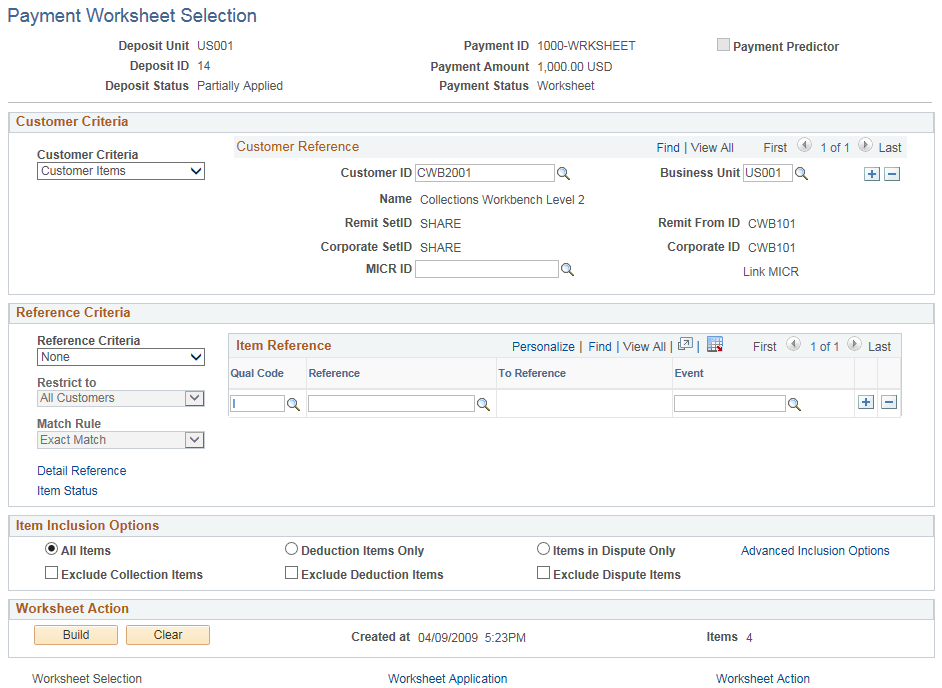Open the Advanced Inclusion Options link
The width and height of the screenshot is (942, 688).
(x=815, y=550)
